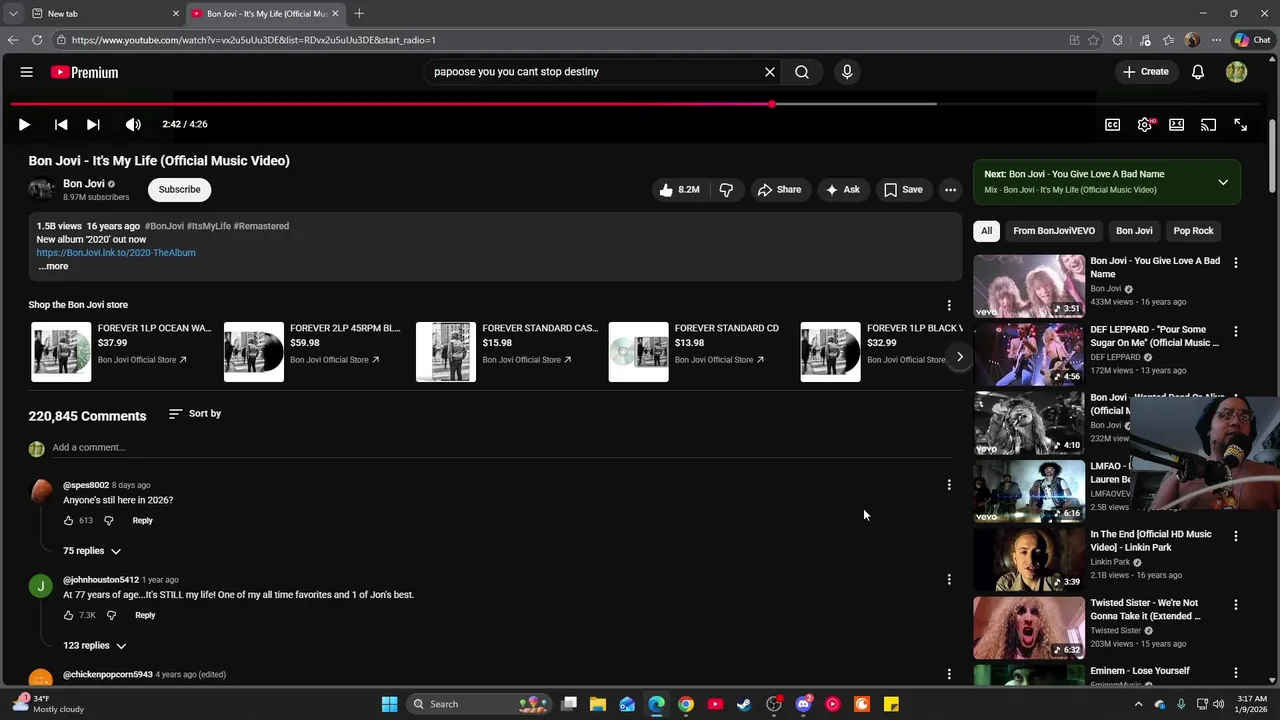The width and height of the screenshot is (1280, 720).
Task: Open menu for Linkin Park In The End
Action: pyautogui.click(x=1236, y=536)
